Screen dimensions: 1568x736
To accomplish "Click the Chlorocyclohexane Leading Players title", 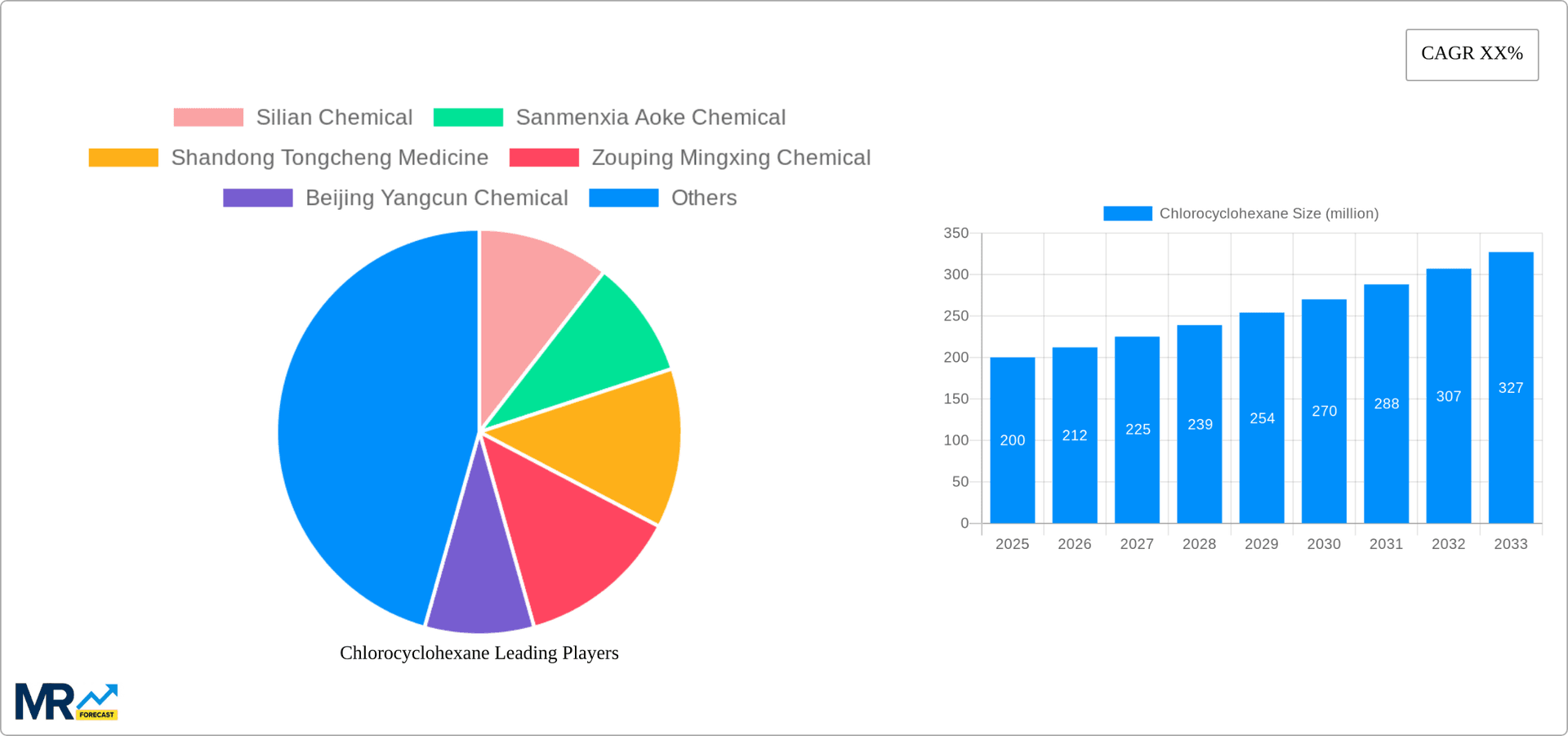I will click(x=479, y=653).
